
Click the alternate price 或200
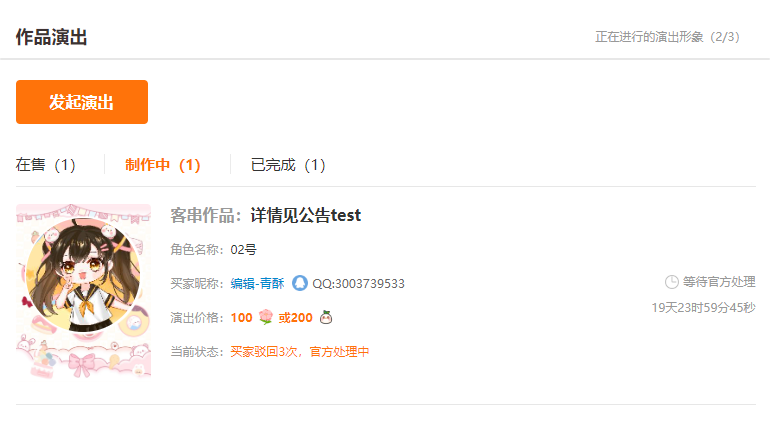tap(295, 318)
